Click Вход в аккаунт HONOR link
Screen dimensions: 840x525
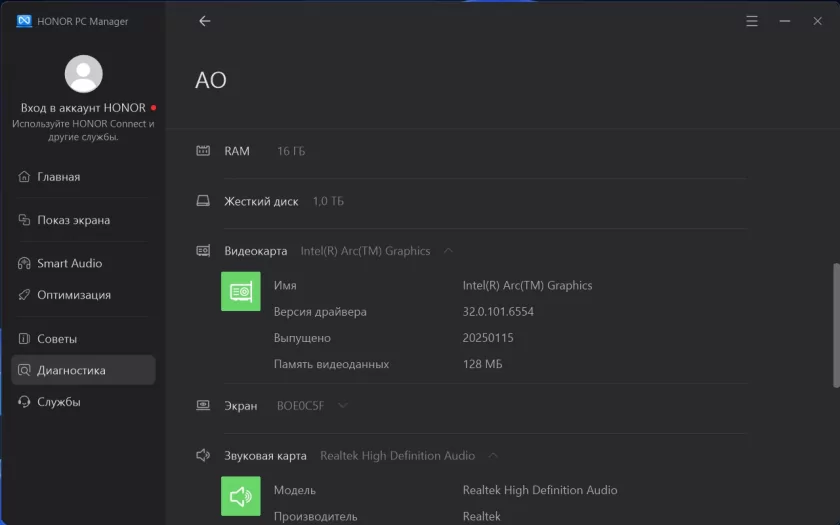(83, 107)
